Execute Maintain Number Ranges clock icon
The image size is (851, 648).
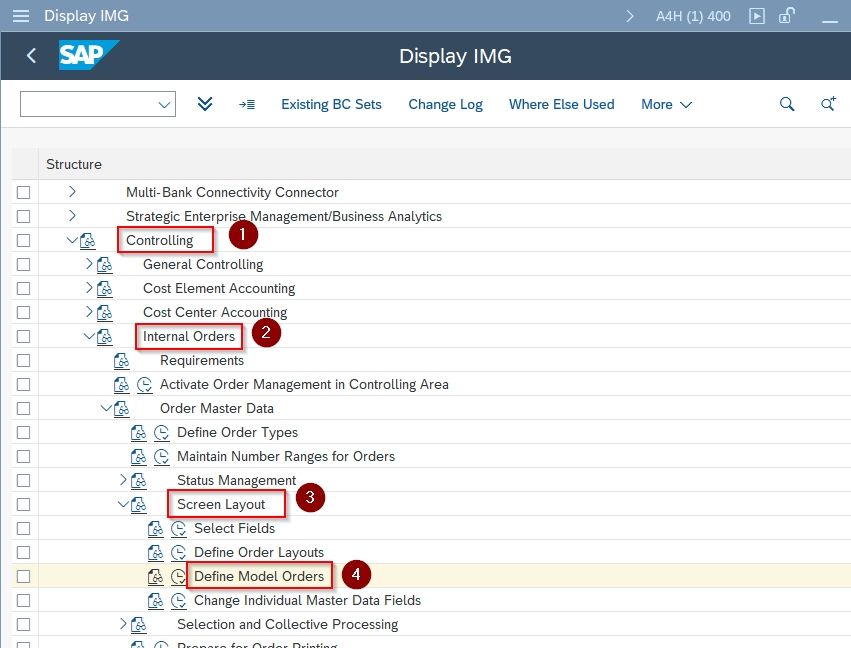(161, 456)
